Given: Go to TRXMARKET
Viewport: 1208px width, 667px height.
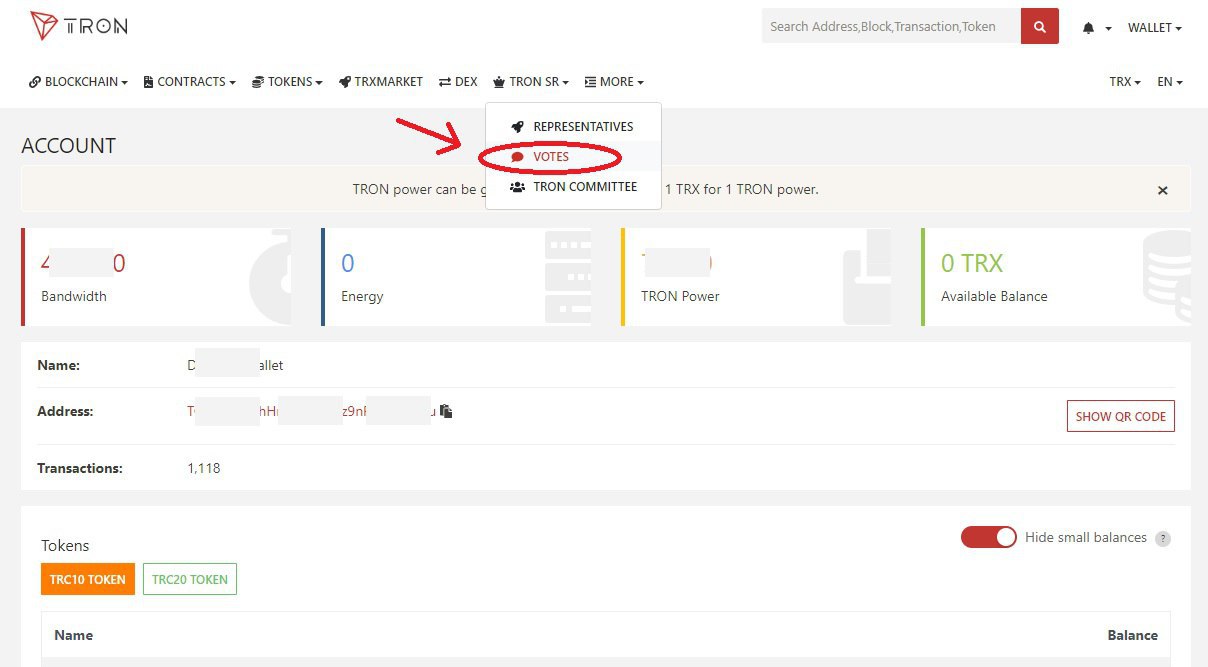Looking at the screenshot, I should (381, 82).
